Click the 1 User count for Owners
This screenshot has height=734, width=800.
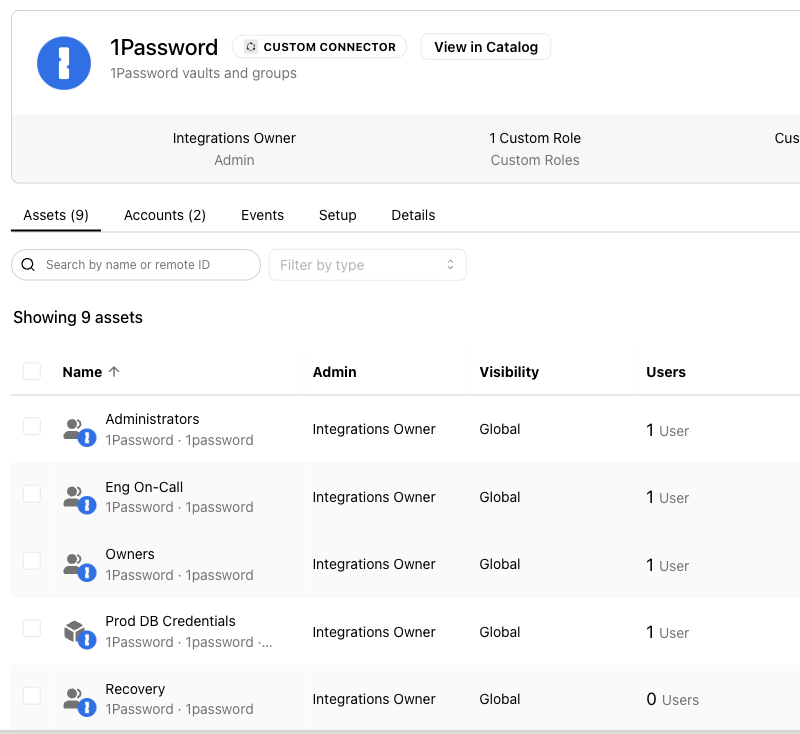click(x=667, y=565)
